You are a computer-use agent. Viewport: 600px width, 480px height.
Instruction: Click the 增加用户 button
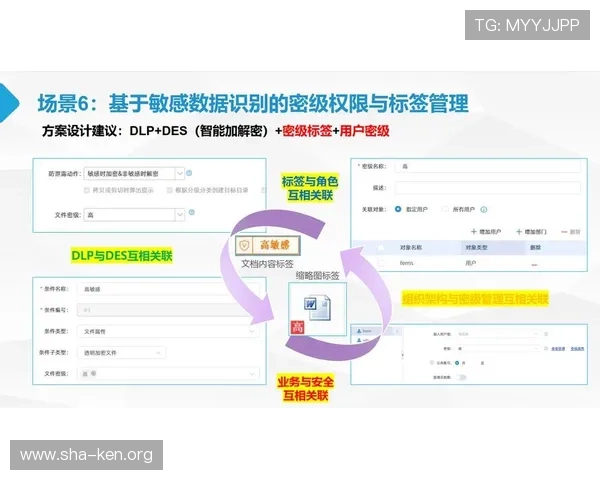point(486,232)
